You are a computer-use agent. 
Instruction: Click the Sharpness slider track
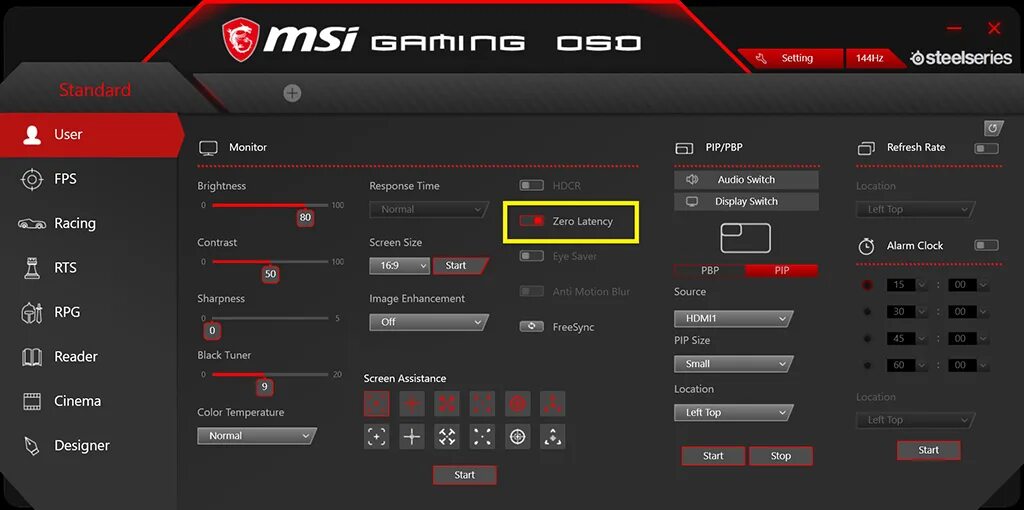(270, 318)
